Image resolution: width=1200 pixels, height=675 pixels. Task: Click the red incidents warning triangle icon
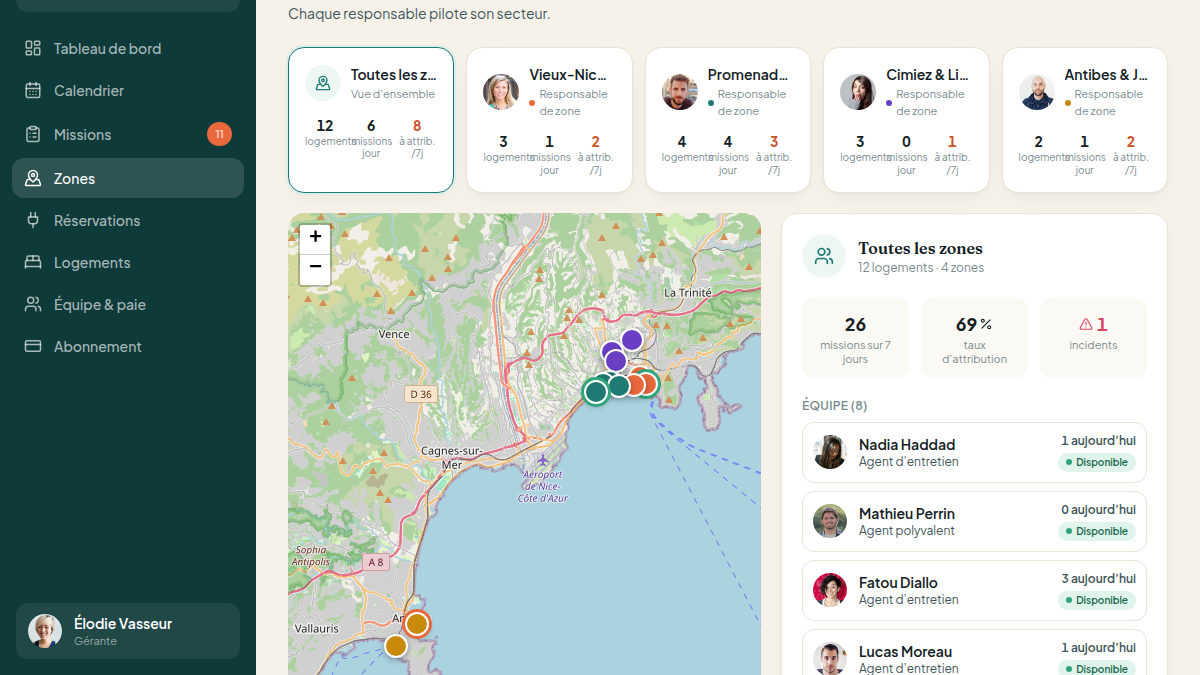click(1086, 324)
